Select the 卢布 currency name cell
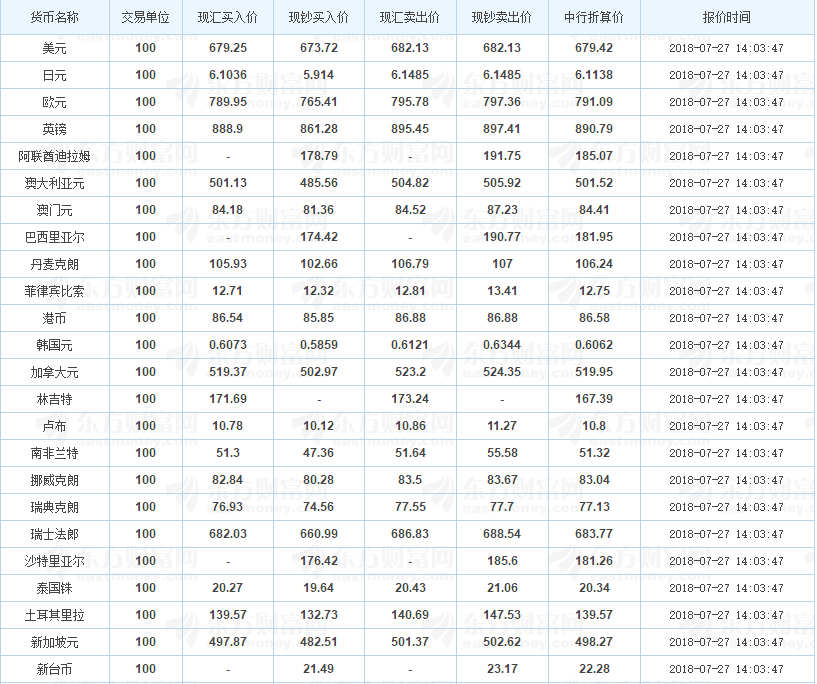Image resolution: width=817 pixels, height=684 pixels. (55, 427)
